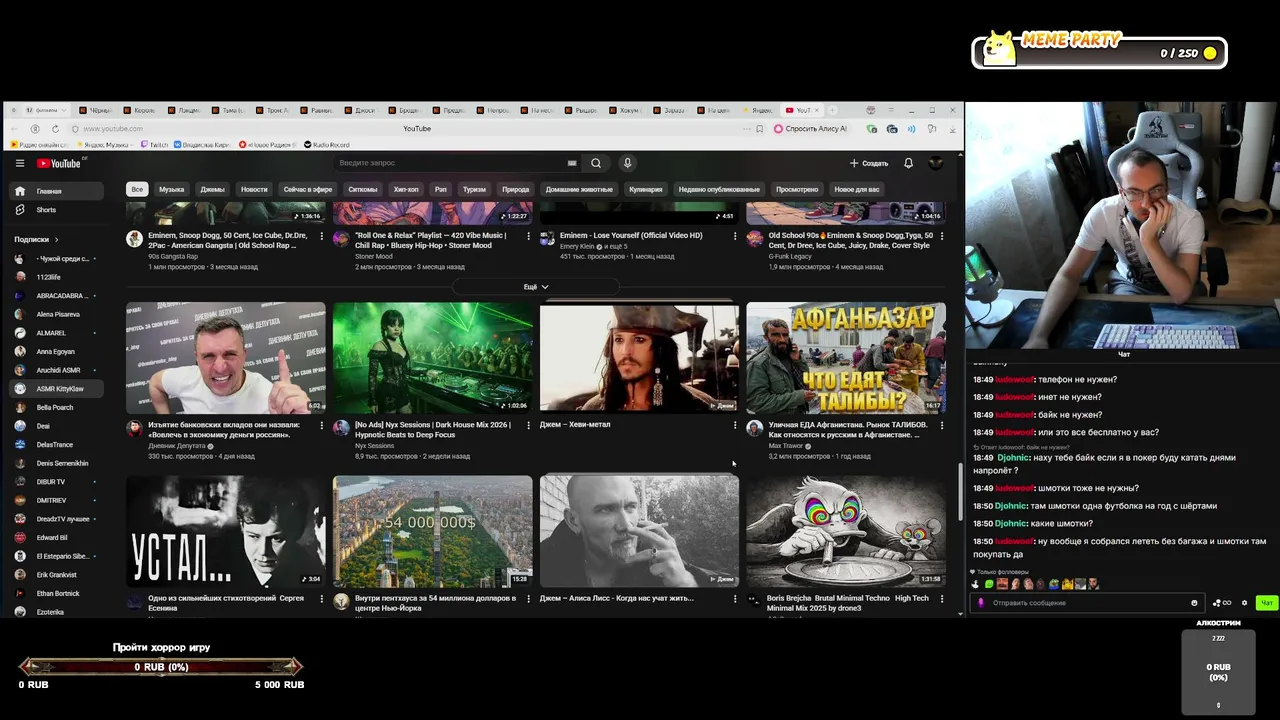This screenshot has height=720, width=1280.
Task: Click the YouTube logo
Action: 59,163
